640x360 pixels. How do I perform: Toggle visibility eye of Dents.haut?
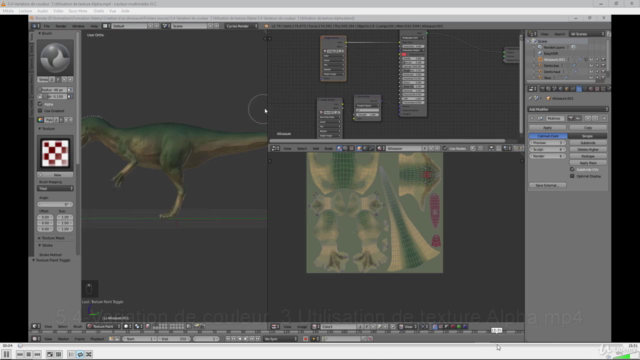591,72
